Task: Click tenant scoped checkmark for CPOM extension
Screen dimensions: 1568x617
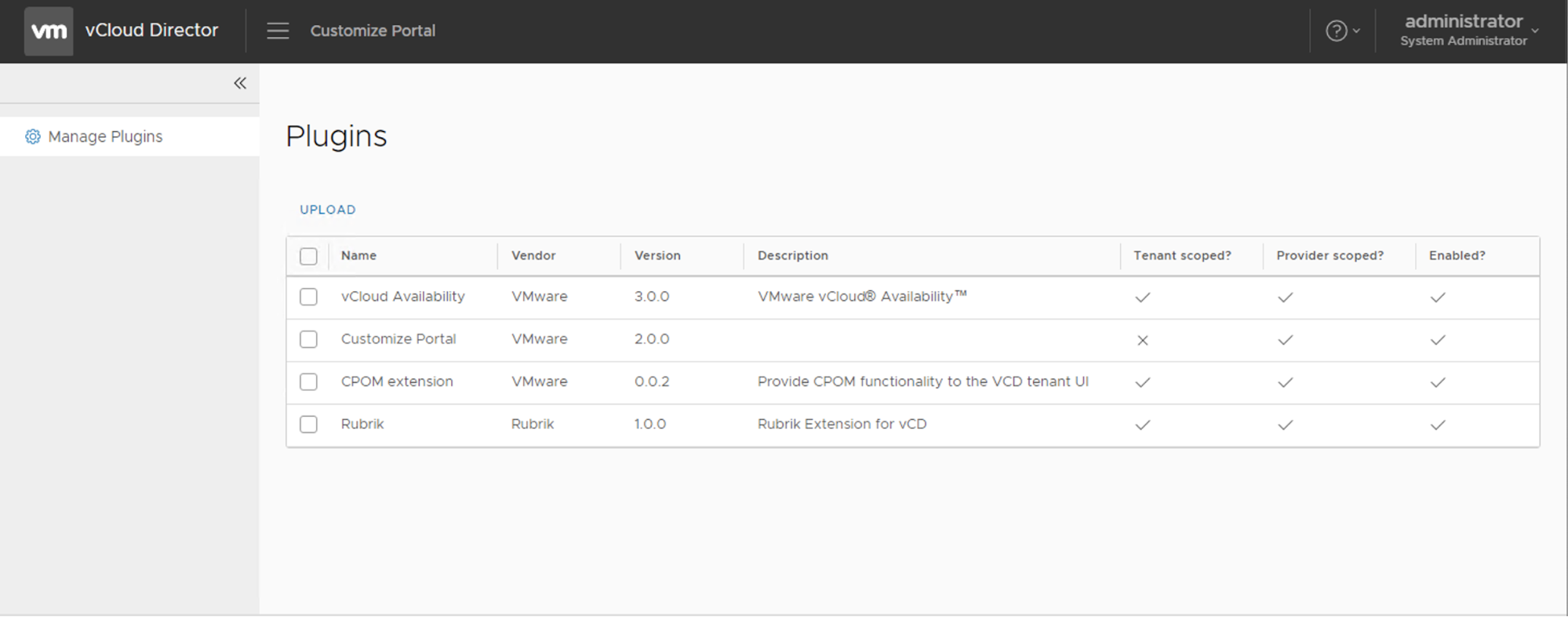Action: (1143, 382)
